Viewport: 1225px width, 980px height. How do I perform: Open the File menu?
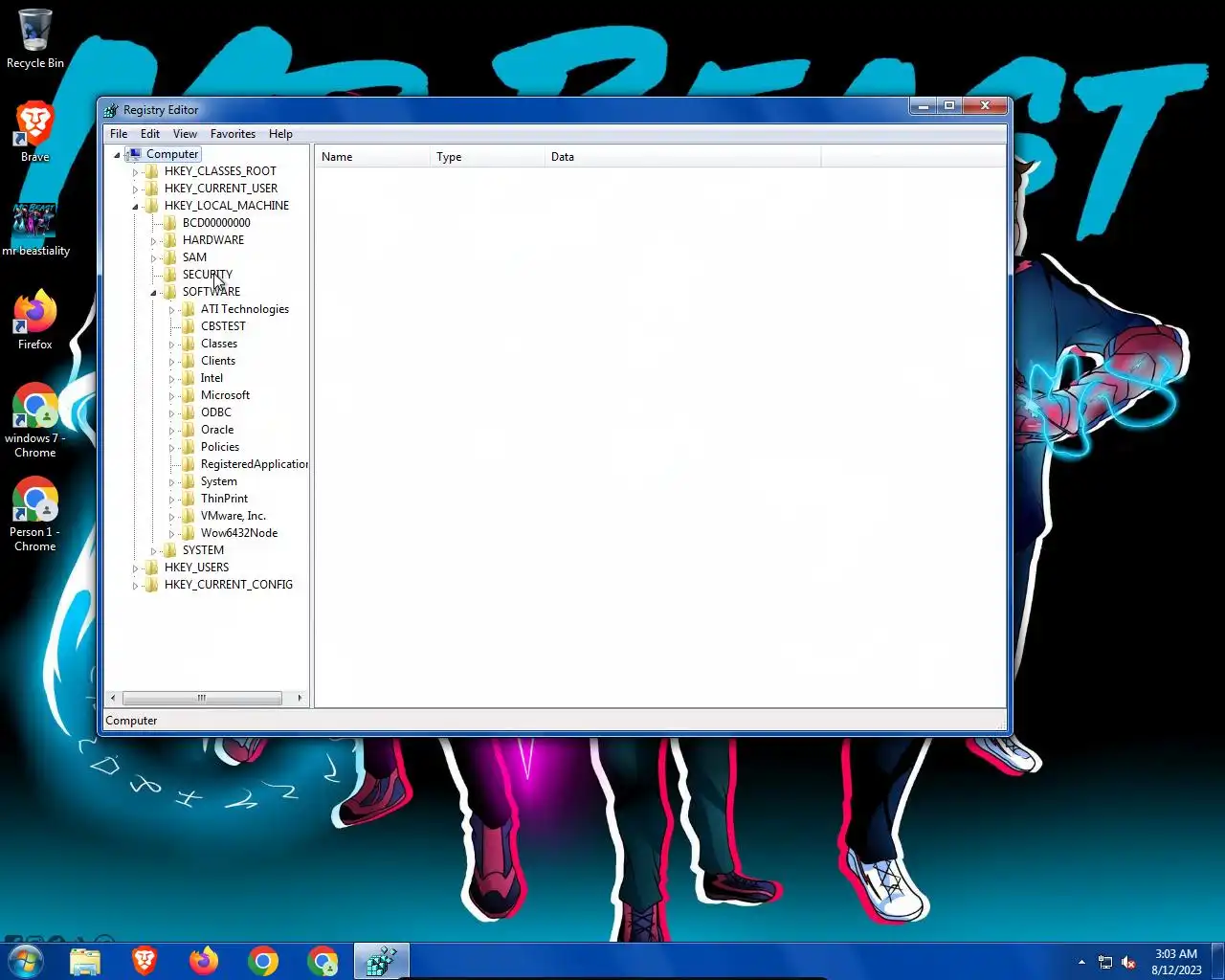(x=119, y=134)
